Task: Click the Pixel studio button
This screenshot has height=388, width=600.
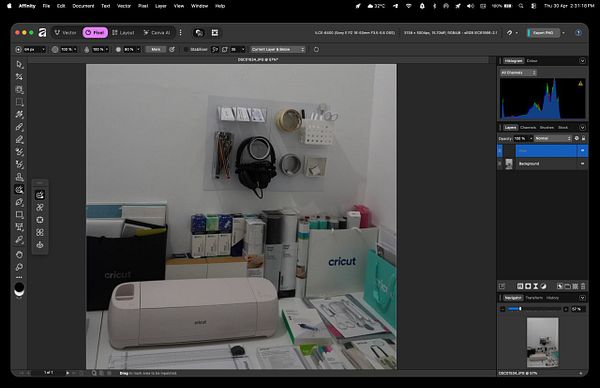Action: pos(95,33)
